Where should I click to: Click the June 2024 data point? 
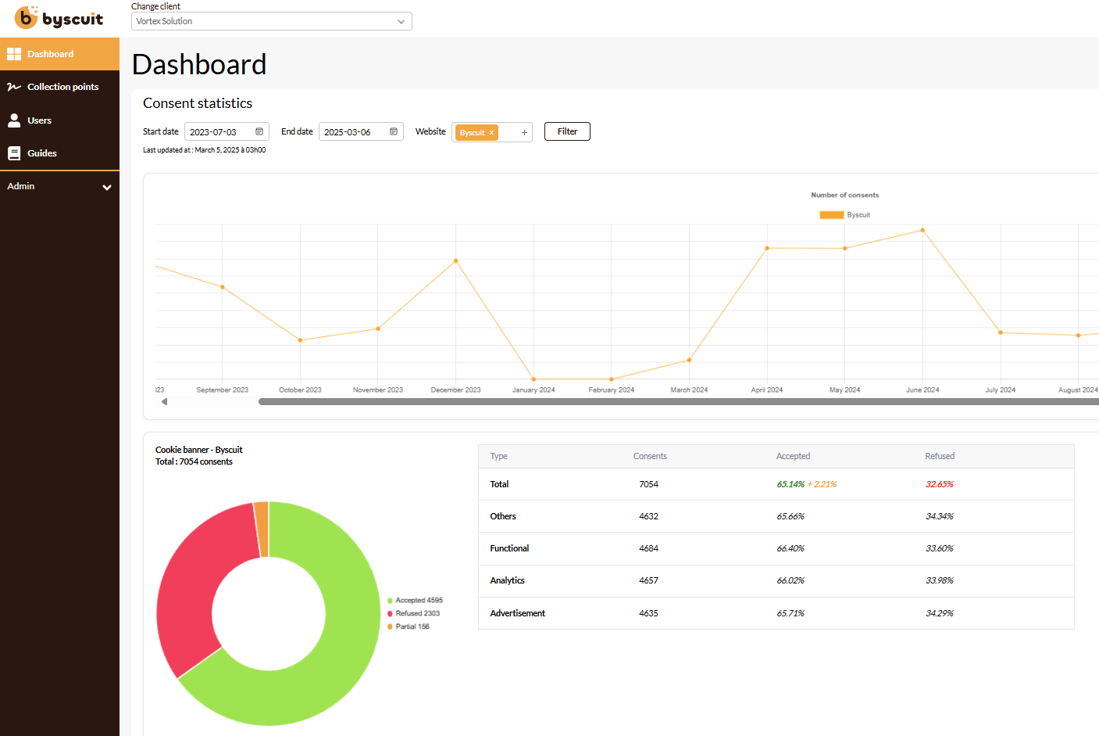click(x=922, y=230)
